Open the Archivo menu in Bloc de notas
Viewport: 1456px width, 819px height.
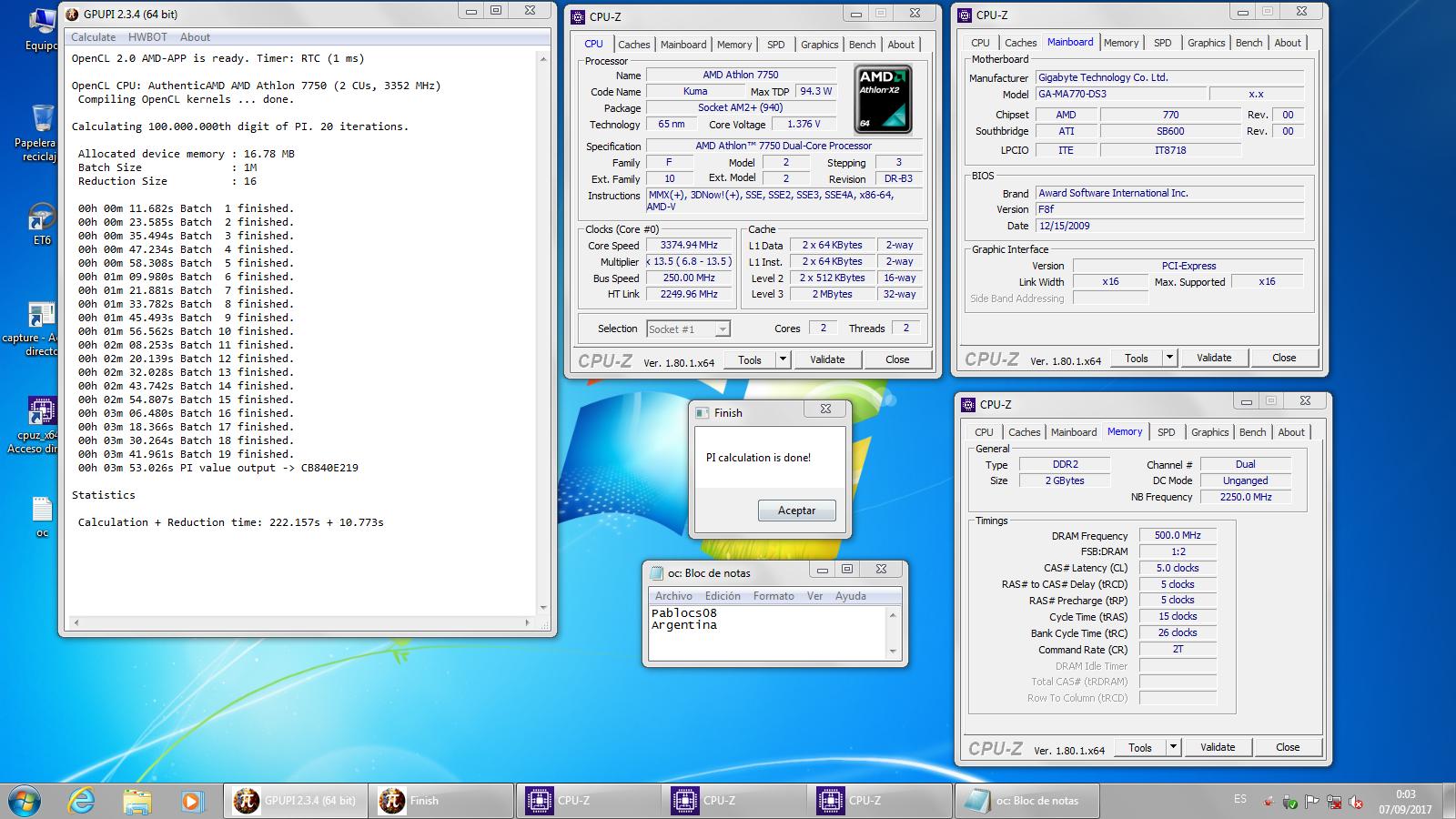tap(673, 596)
